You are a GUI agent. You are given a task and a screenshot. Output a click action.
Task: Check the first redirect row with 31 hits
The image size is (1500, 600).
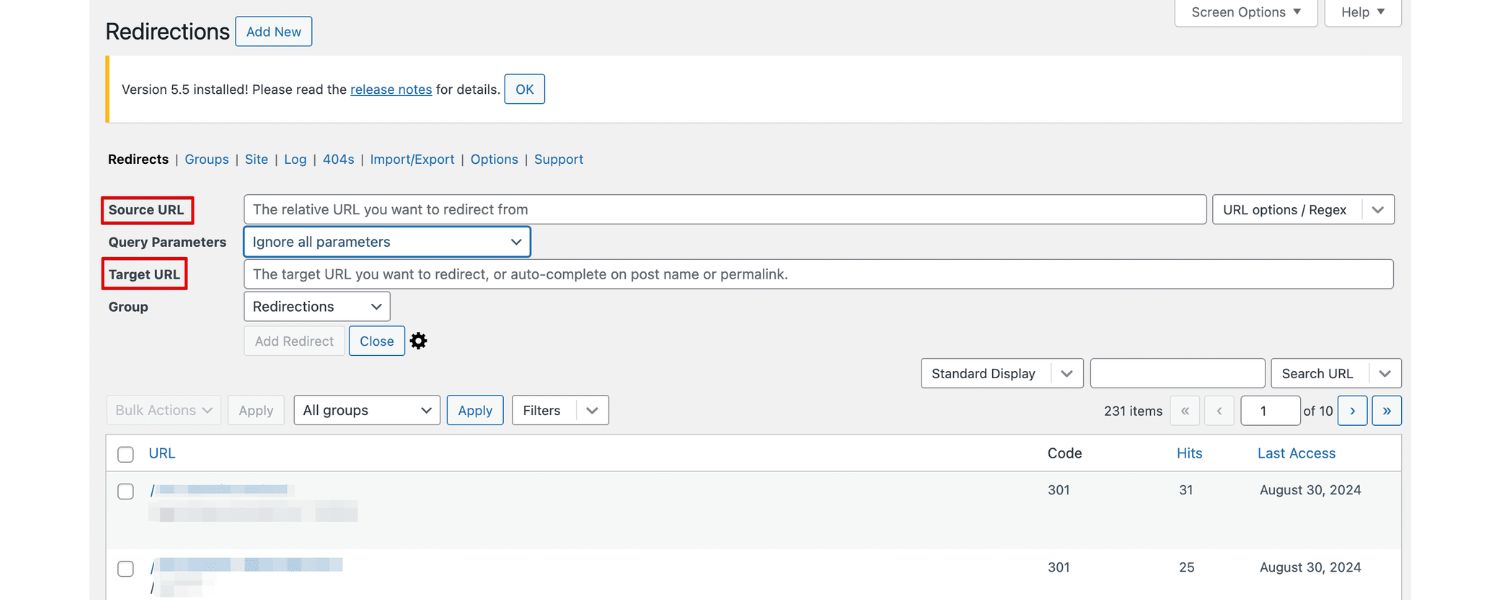(126, 491)
